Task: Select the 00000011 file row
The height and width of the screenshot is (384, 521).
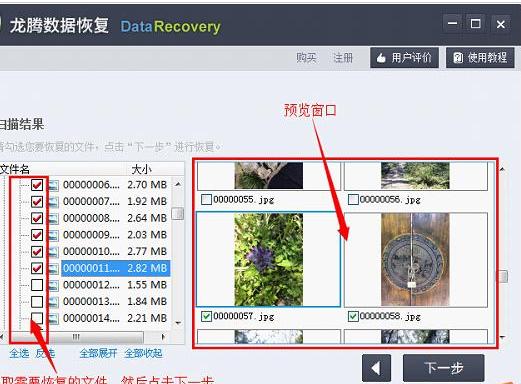Action: 116,268
